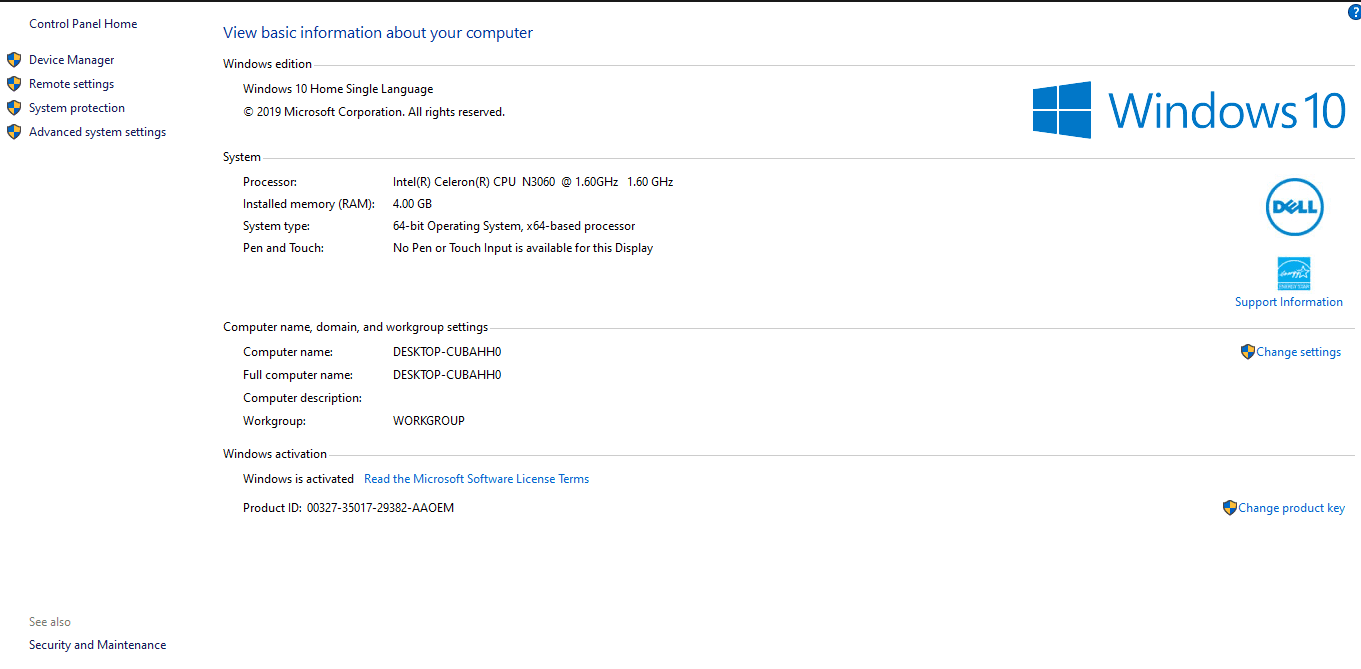Click the shield icon beside Advanced system settings
This screenshot has height=669, width=1361.
click(x=14, y=132)
